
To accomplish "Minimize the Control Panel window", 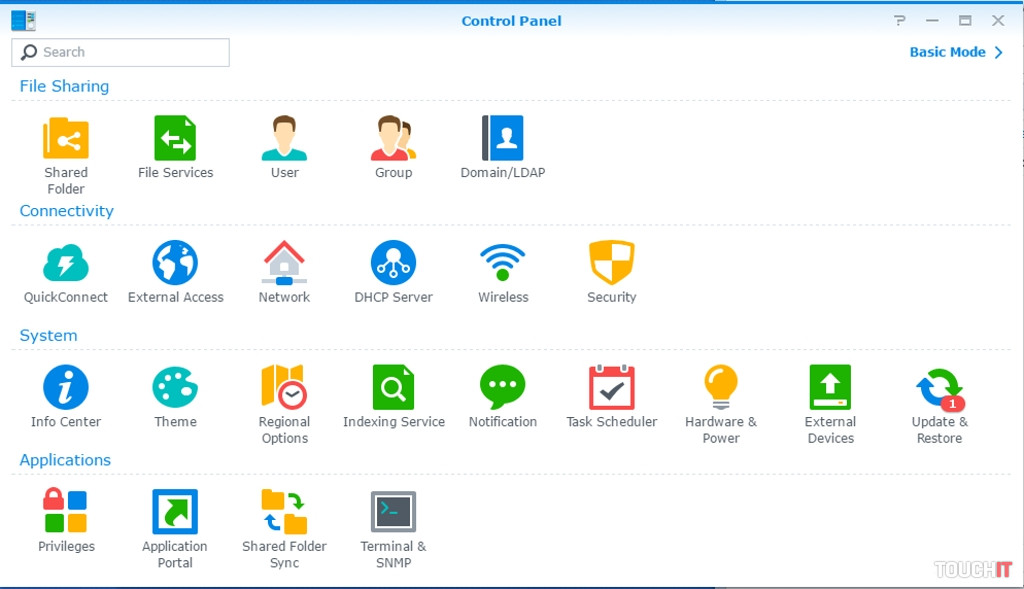I will point(932,20).
